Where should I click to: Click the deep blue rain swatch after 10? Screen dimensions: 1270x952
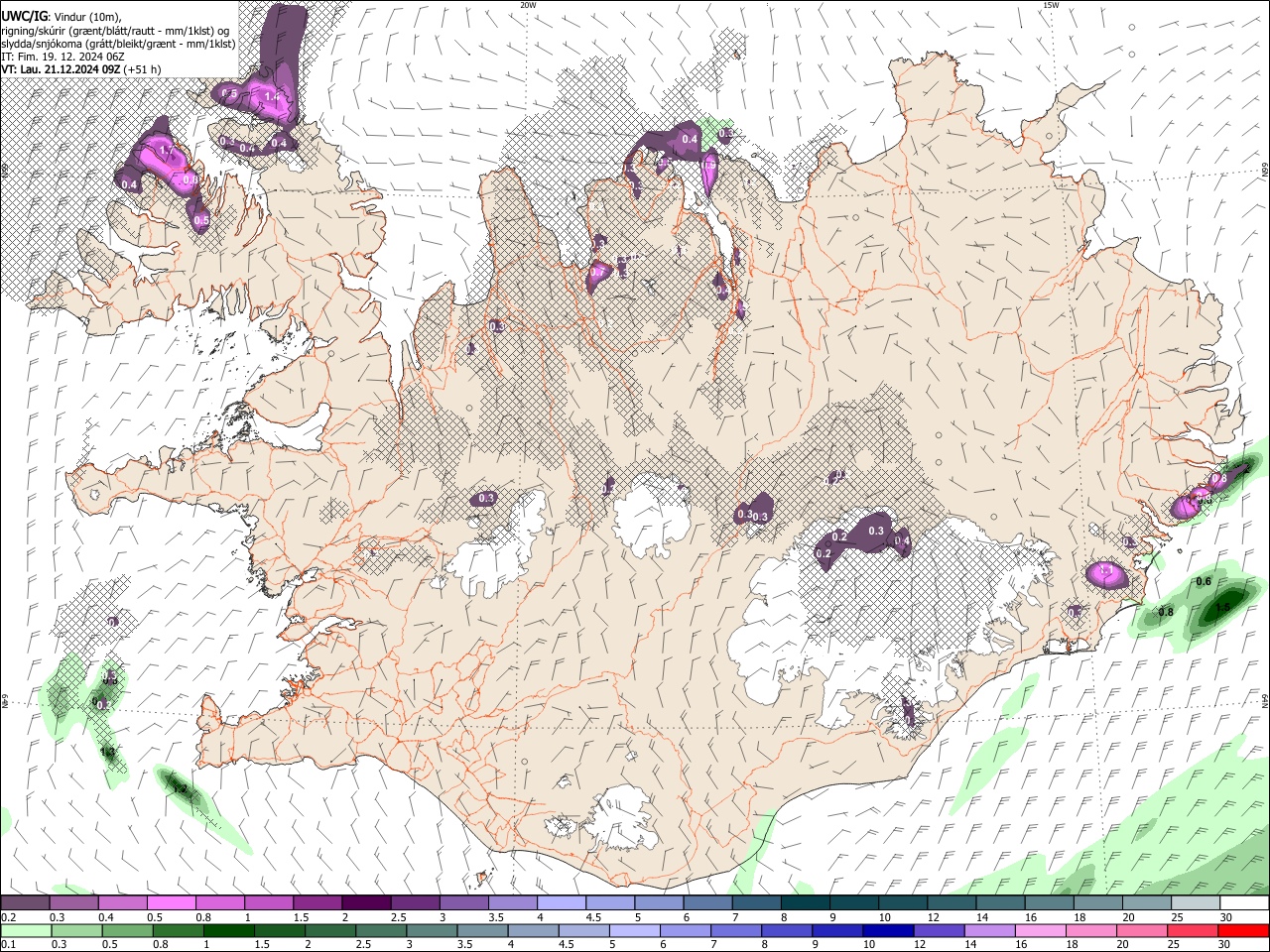pos(888,931)
